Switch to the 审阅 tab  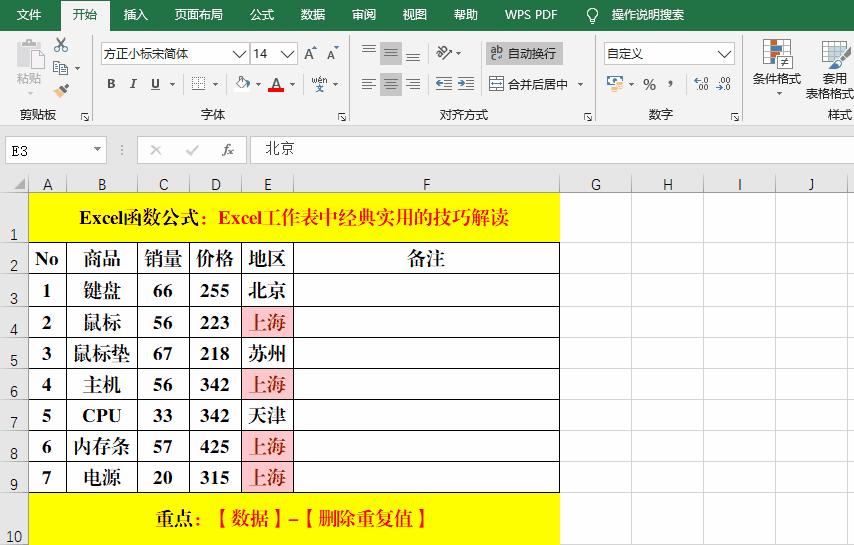364,15
